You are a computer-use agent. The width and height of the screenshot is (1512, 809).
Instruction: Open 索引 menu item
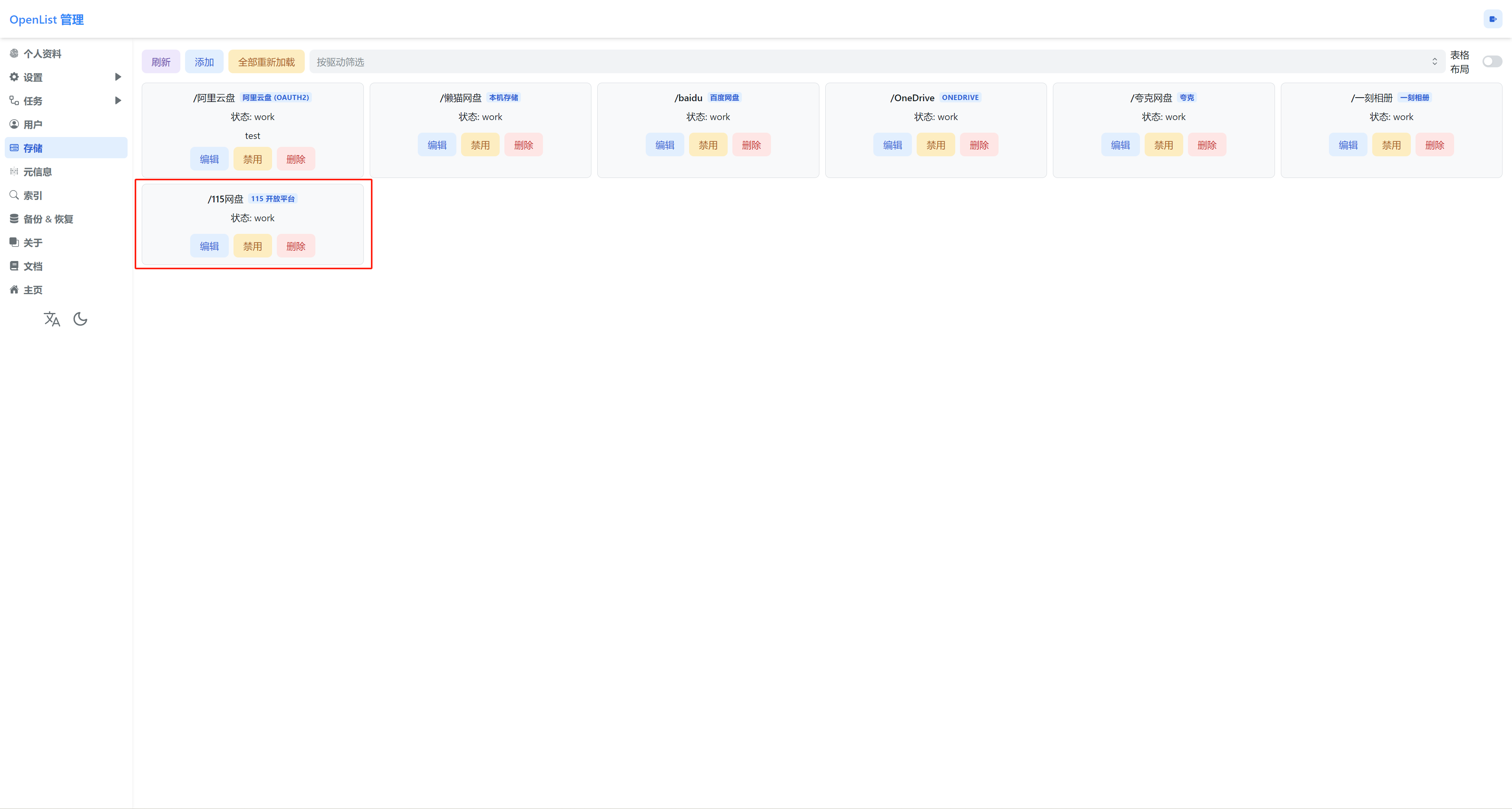66,195
